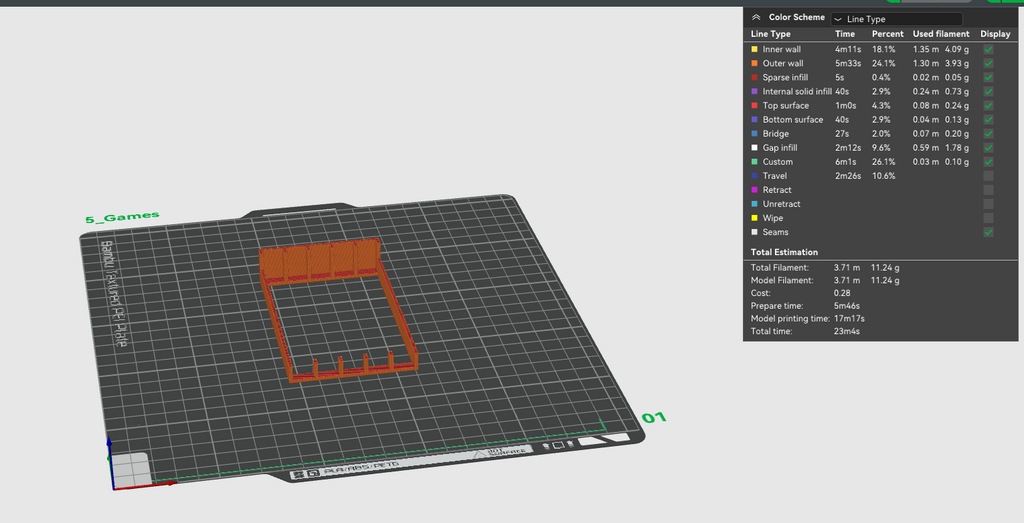Screen dimensions: 1024x523
Task: Enable the Travel display checkbox
Action: coord(988,176)
